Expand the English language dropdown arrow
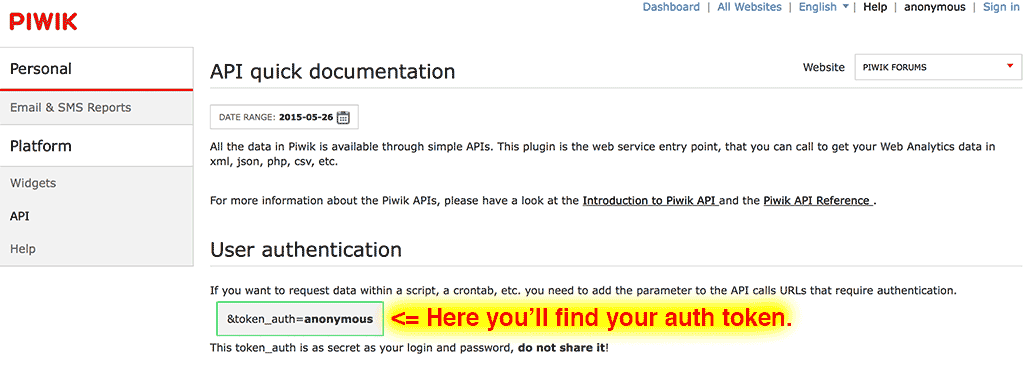Viewport: 1024px width, 367px height. coord(846,7)
